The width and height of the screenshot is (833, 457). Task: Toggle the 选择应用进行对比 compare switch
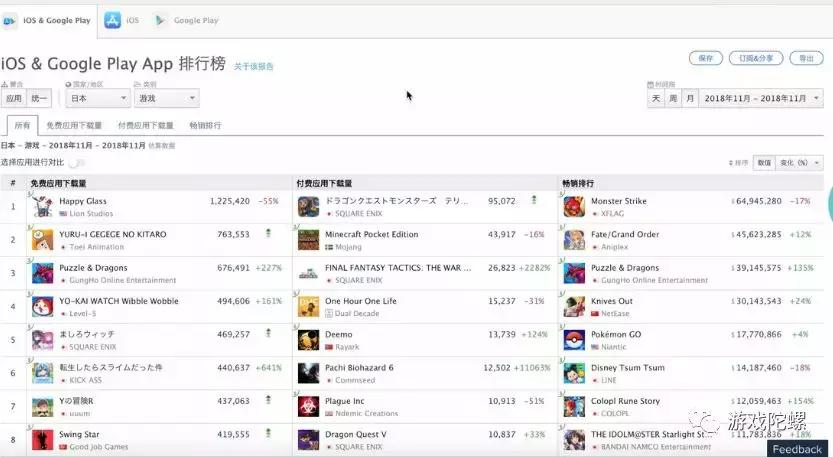(x=76, y=163)
